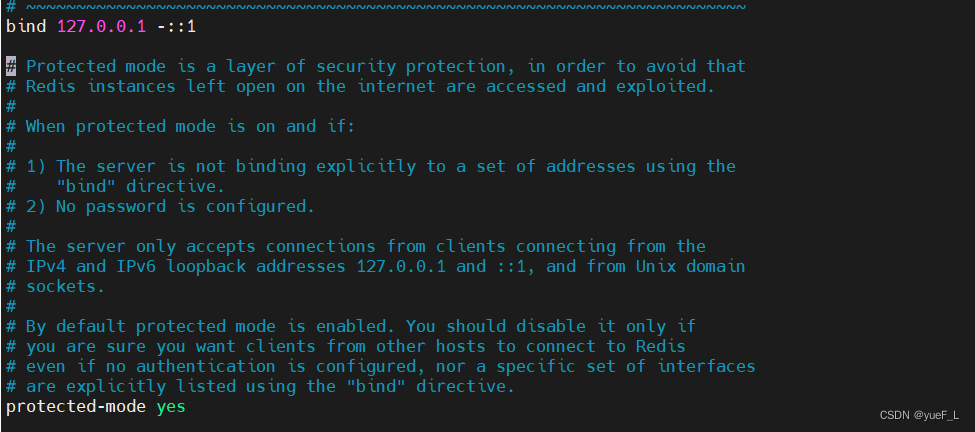Click the "bind" keyword at line start
The image size is (975, 432).
point(26,27)
